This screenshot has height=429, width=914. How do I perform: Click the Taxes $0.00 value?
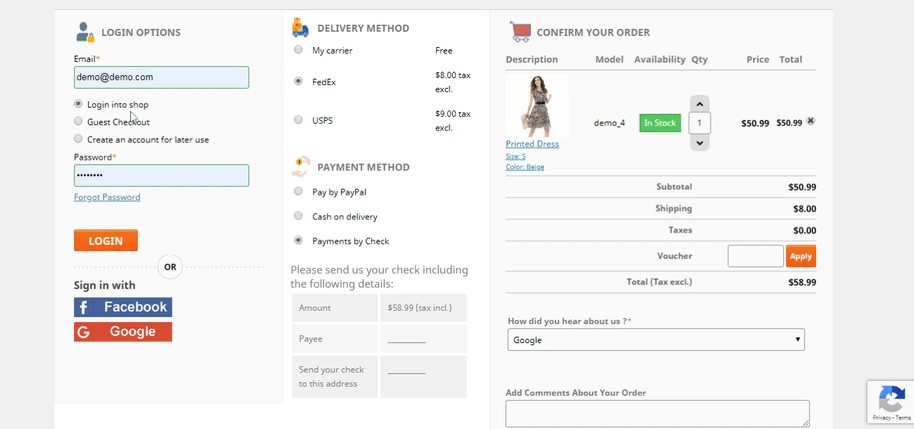(804, 230)
